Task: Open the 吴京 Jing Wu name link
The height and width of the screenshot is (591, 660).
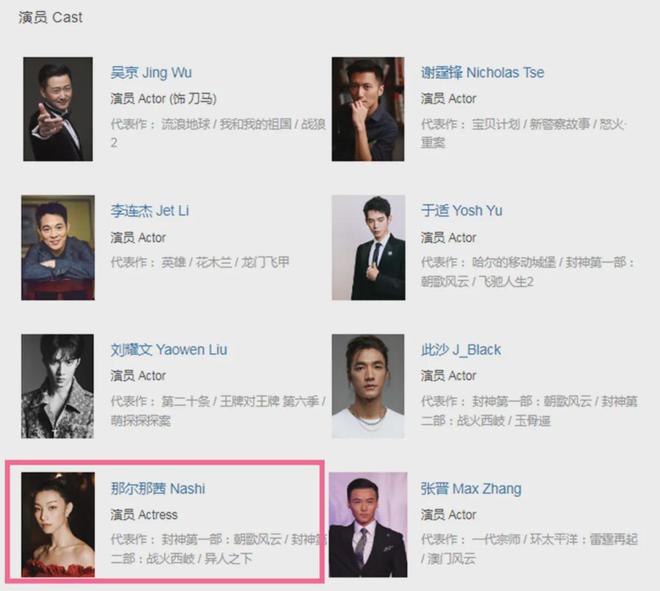Action: coord(151,72)
